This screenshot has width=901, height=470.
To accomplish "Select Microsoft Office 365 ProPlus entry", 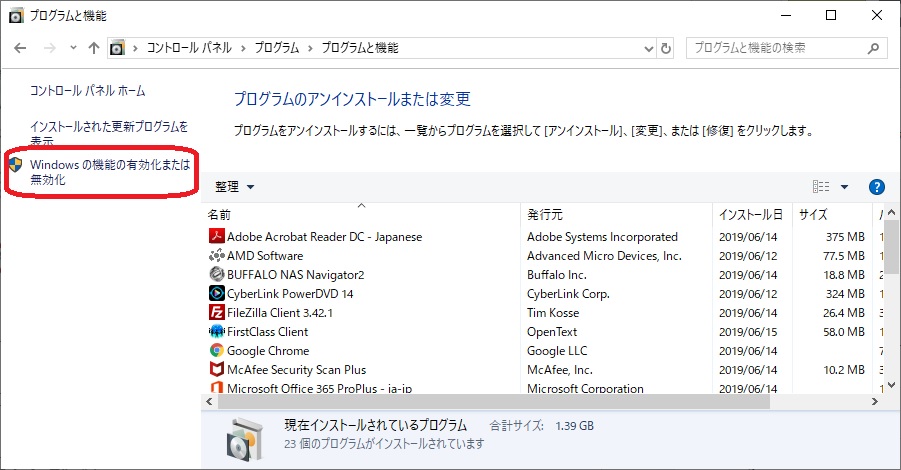I will pos(319,388).
